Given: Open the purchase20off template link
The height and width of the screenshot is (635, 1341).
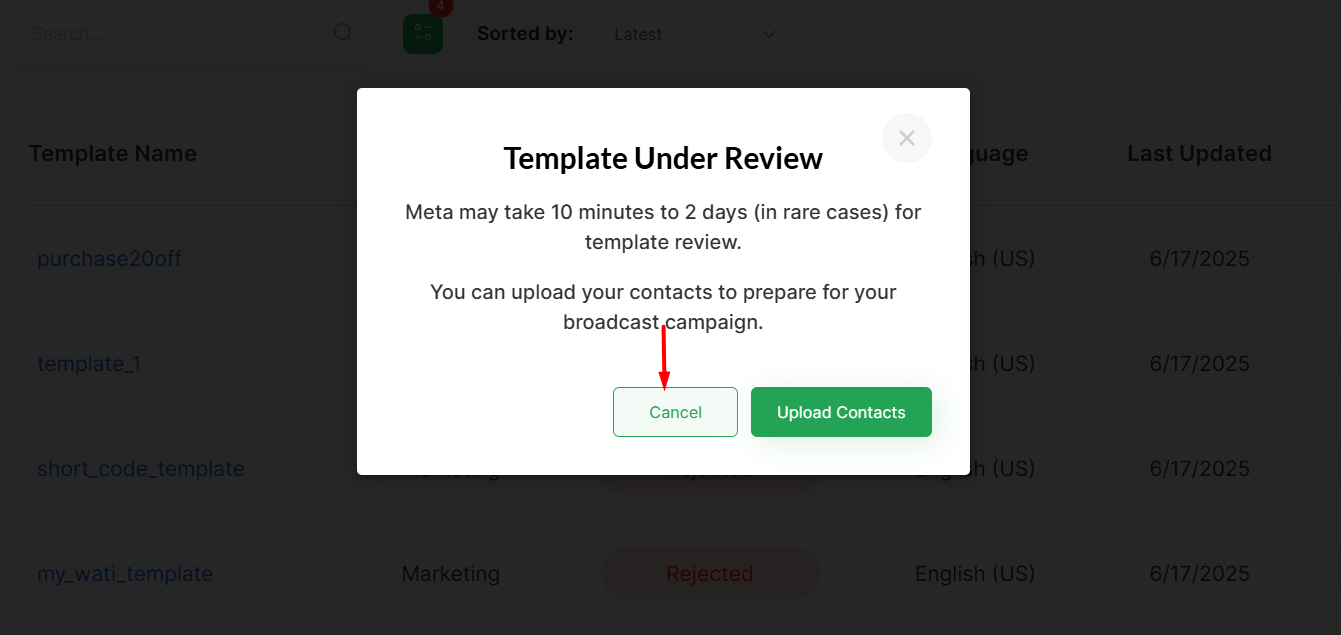Looking at the screenshot, I should pos(109,259).
